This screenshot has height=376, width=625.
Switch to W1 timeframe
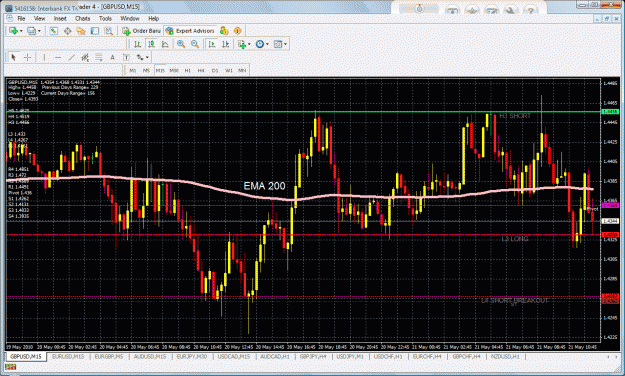(229, 70)
